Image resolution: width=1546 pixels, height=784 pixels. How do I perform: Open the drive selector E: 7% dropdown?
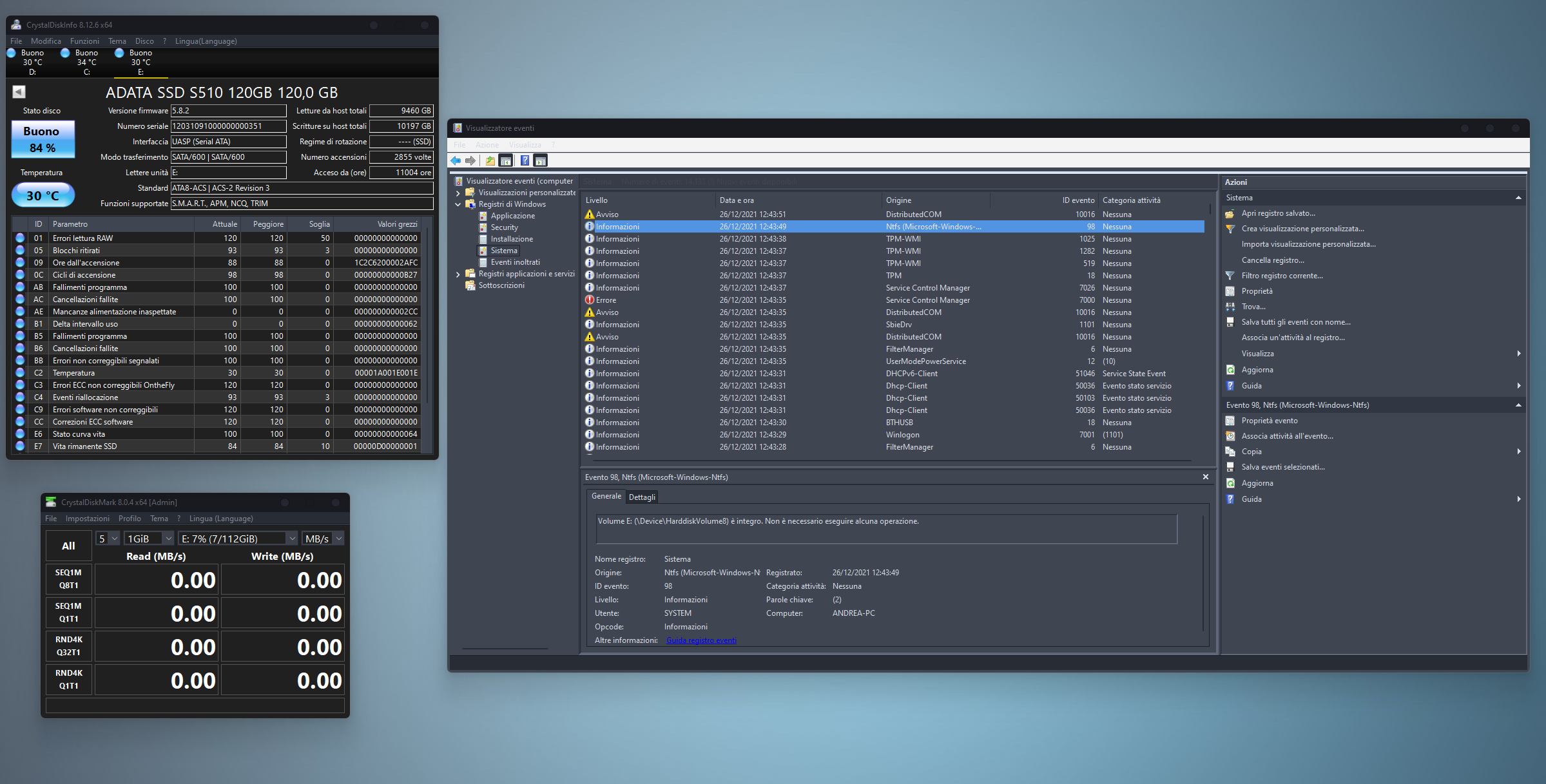pos(238,539)
